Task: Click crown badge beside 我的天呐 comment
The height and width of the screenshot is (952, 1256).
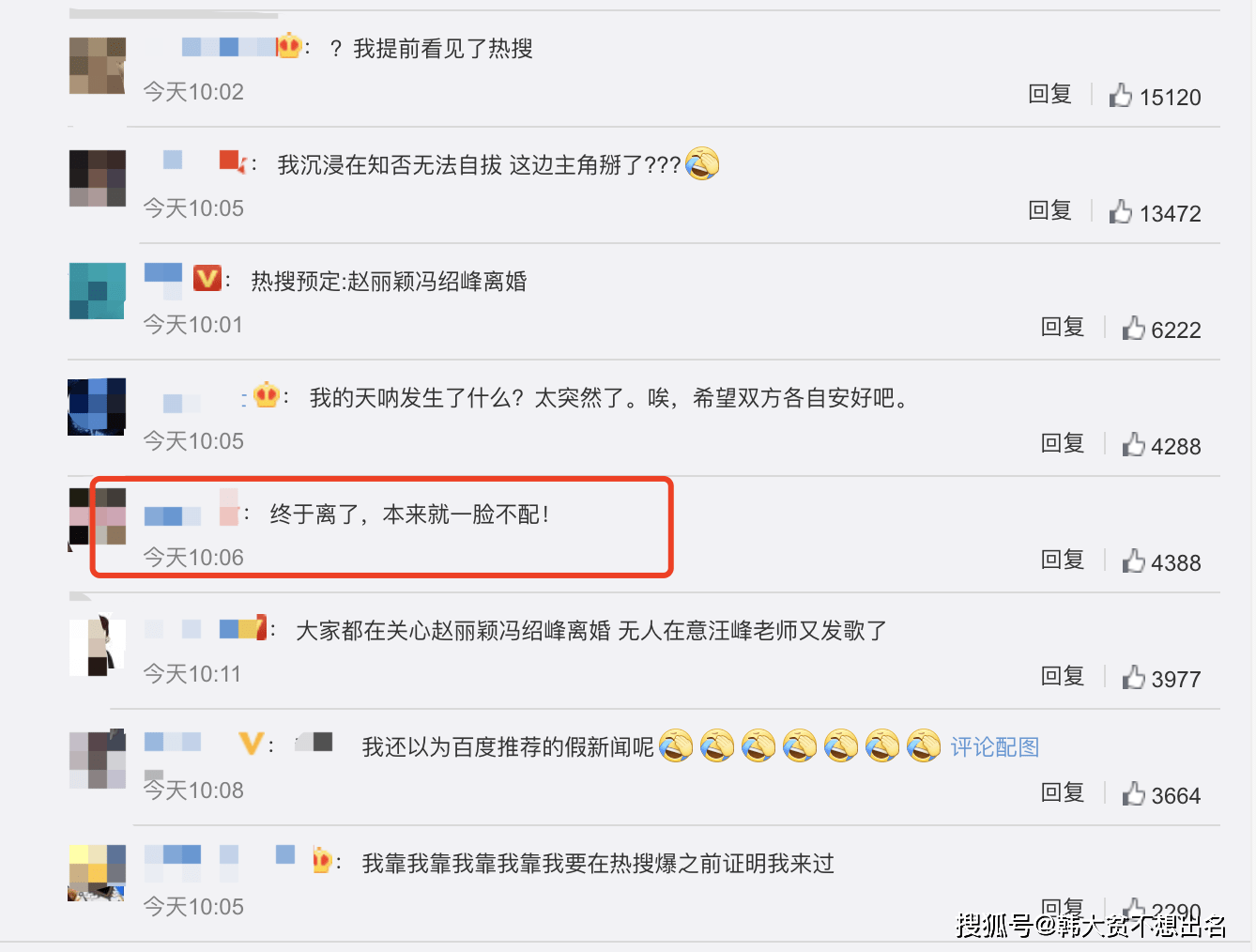Action: [x=267, y=395]
